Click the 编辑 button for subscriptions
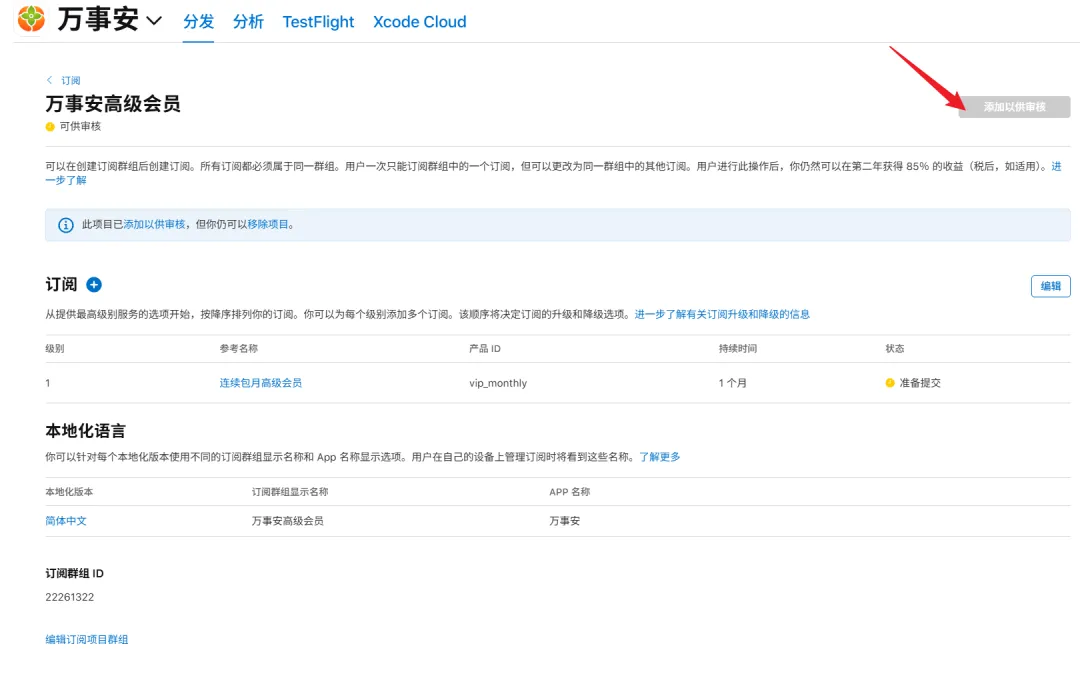 click(x=1050, y=286)
